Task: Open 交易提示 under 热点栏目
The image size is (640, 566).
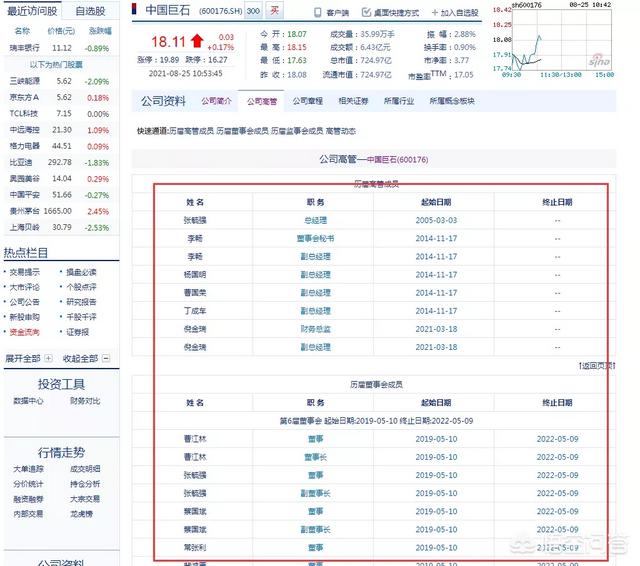Action: click(24, 272)
